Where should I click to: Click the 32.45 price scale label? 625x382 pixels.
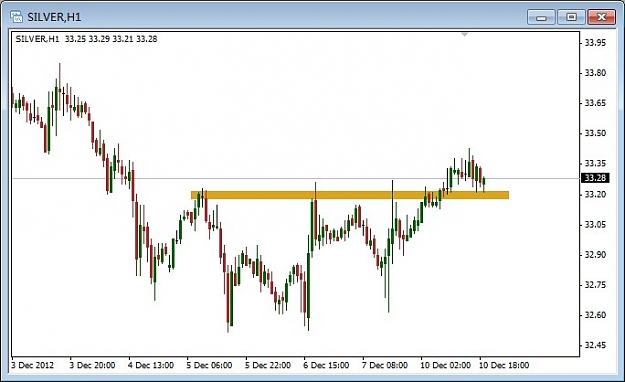[x=595, y=345]
